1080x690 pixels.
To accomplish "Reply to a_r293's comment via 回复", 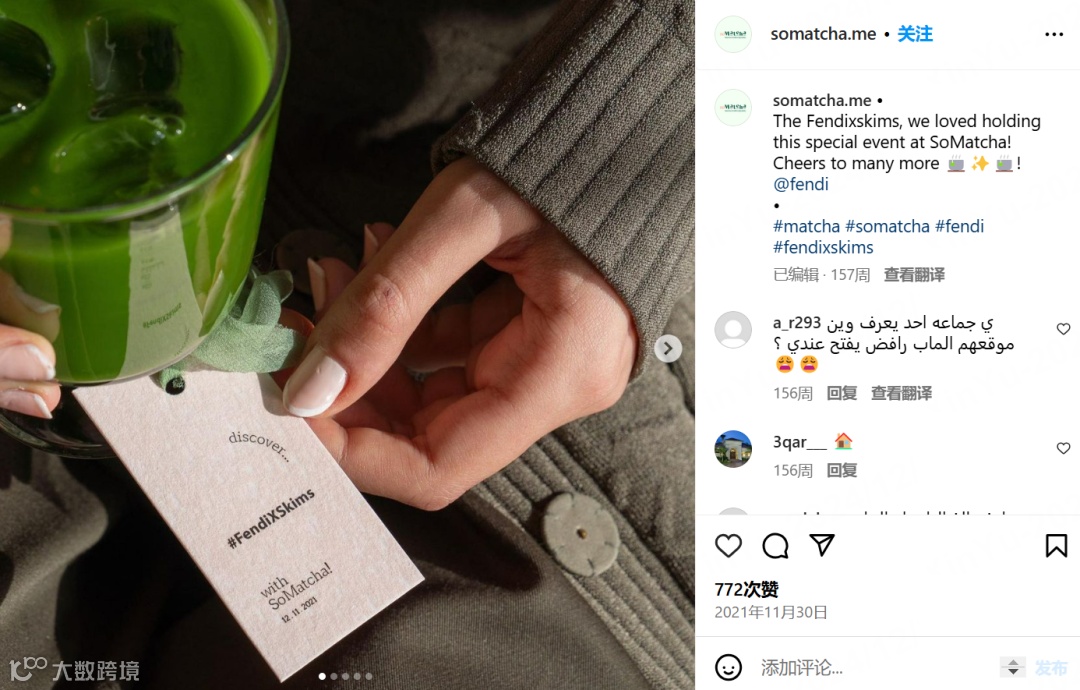I will tap(841, 393).
